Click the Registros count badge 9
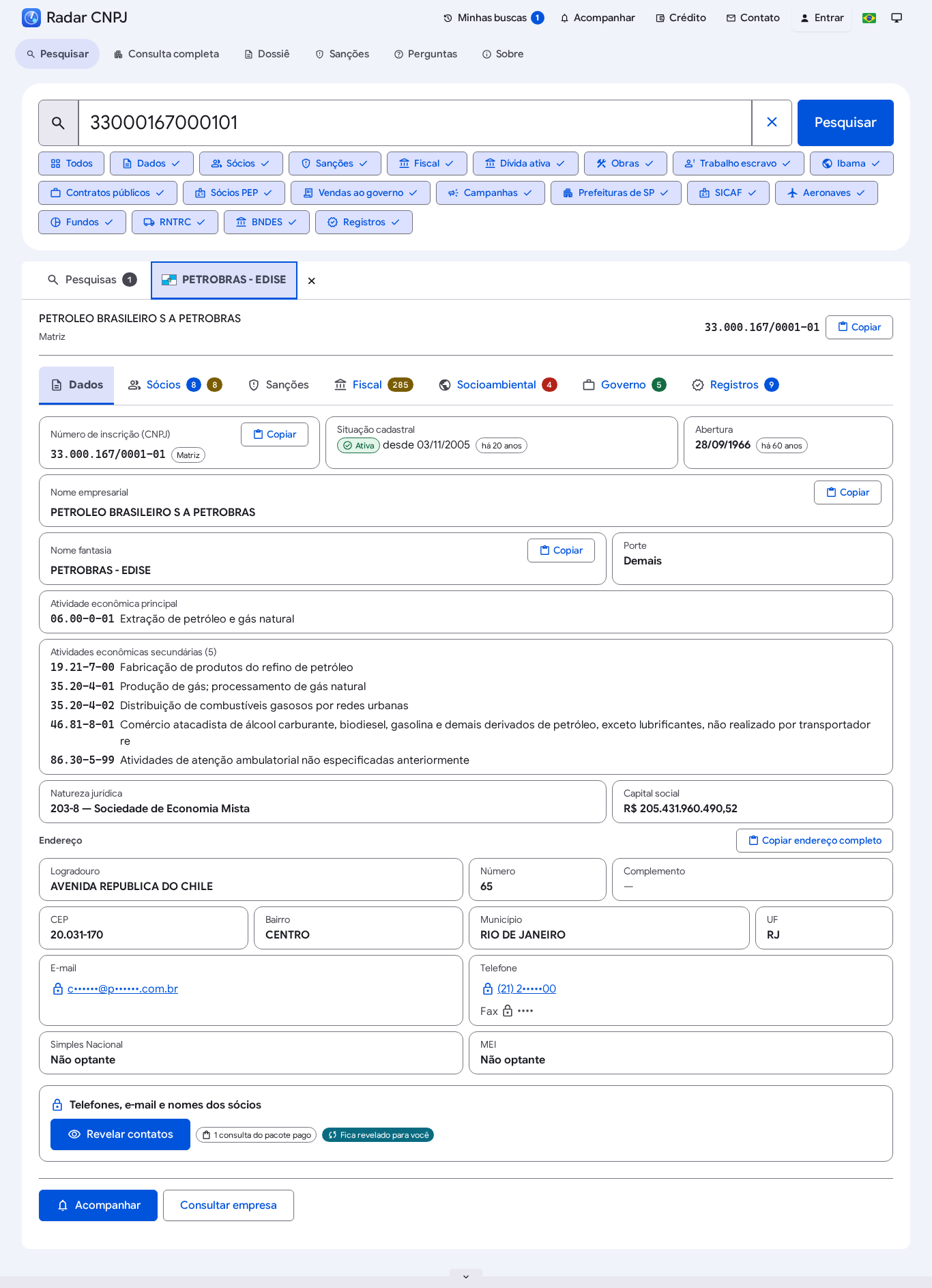The width and height of the screenshot is (932, 1288). coord(772,385)
